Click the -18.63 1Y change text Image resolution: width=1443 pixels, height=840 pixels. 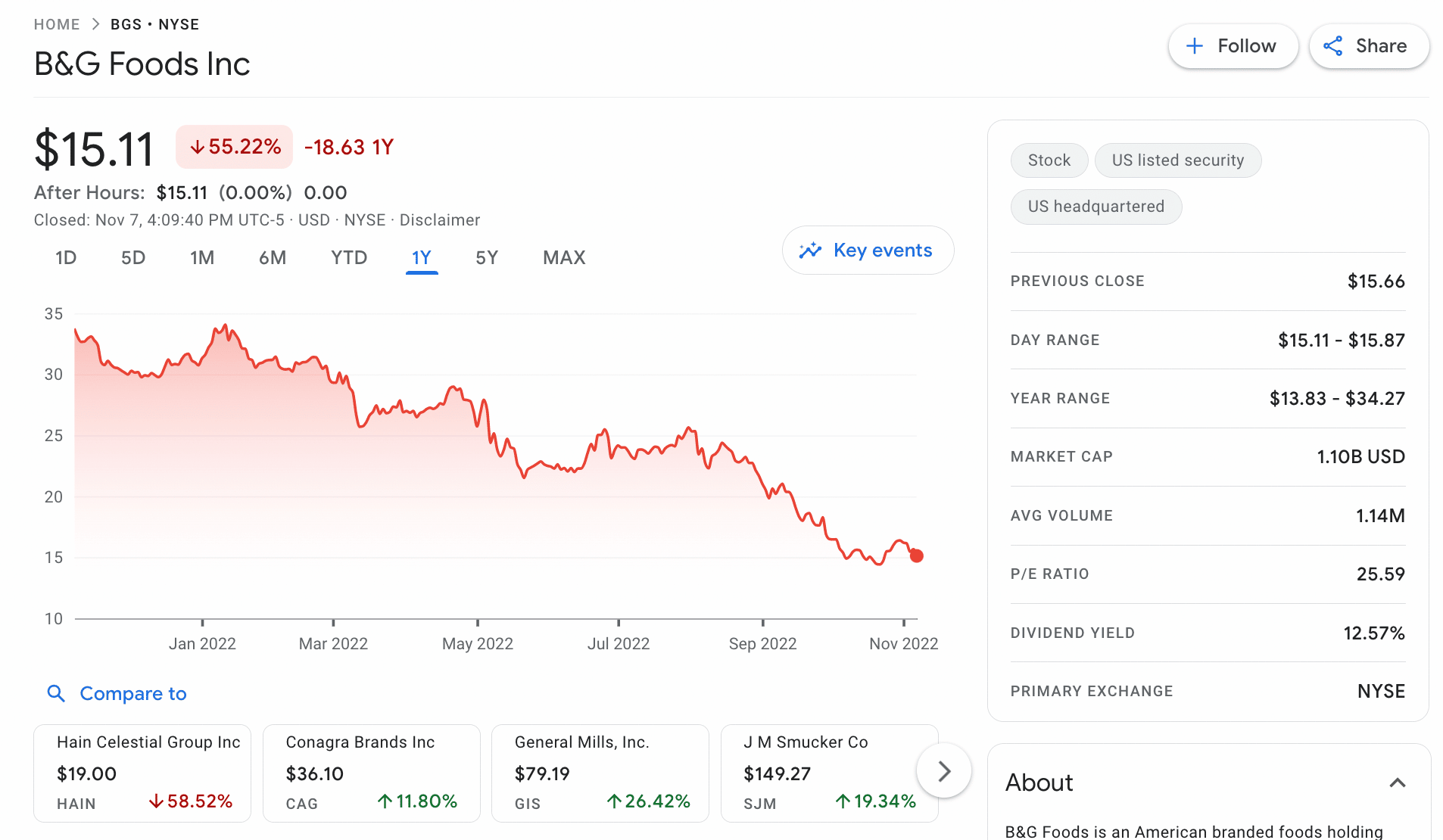[x=349, y=147]
